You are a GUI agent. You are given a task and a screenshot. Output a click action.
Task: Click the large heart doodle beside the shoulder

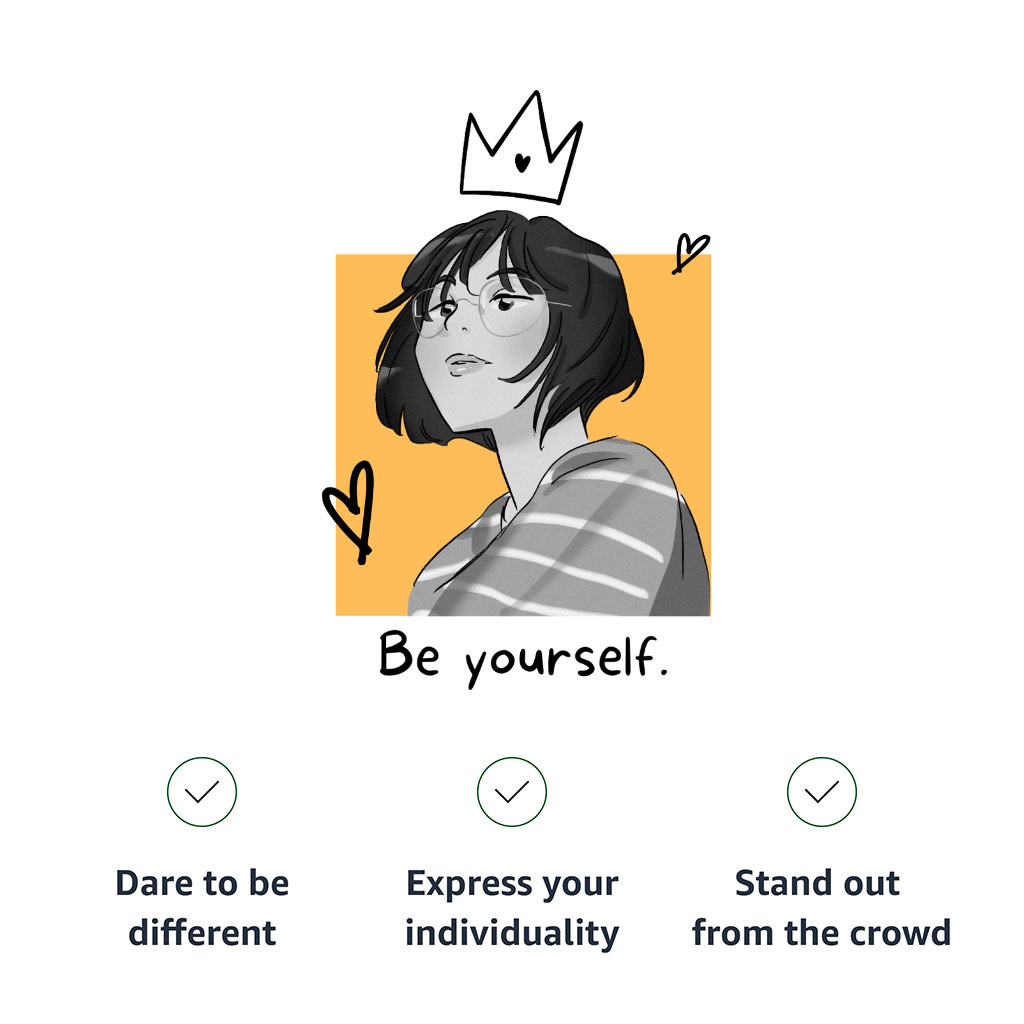click(349, 506)
